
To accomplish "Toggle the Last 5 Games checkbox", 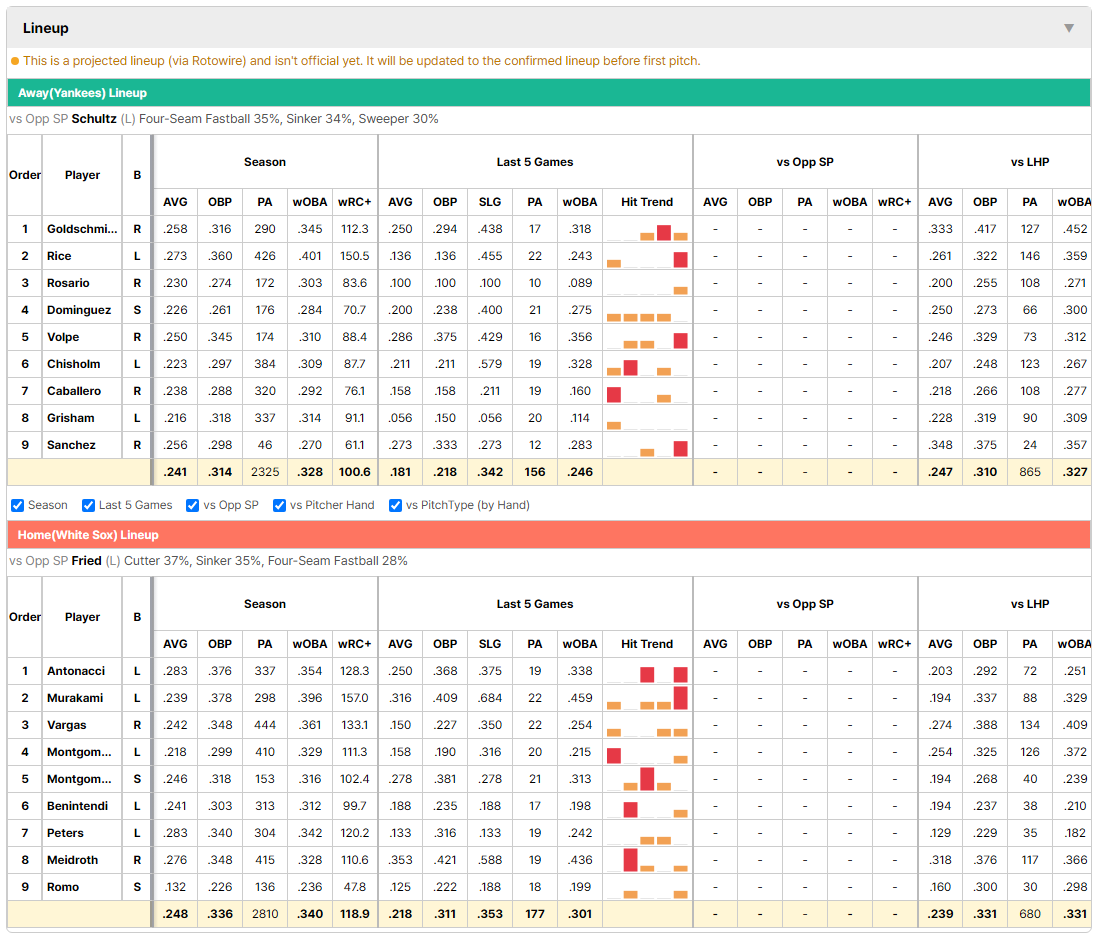I will pos(88,505).
